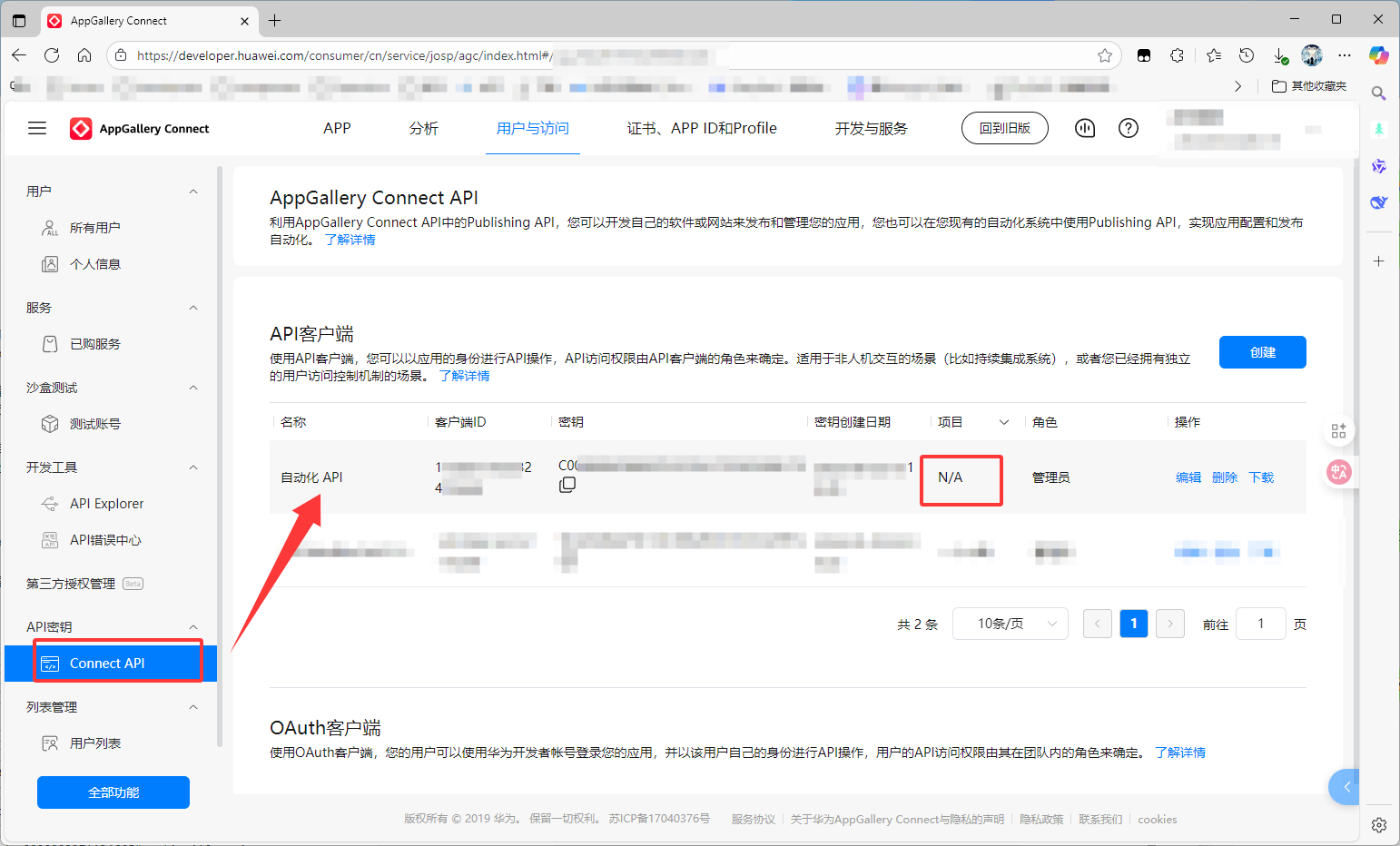Switch to the APP tab
The height and width of the screenshot is (846, 1400).
(x=337, y=128)
